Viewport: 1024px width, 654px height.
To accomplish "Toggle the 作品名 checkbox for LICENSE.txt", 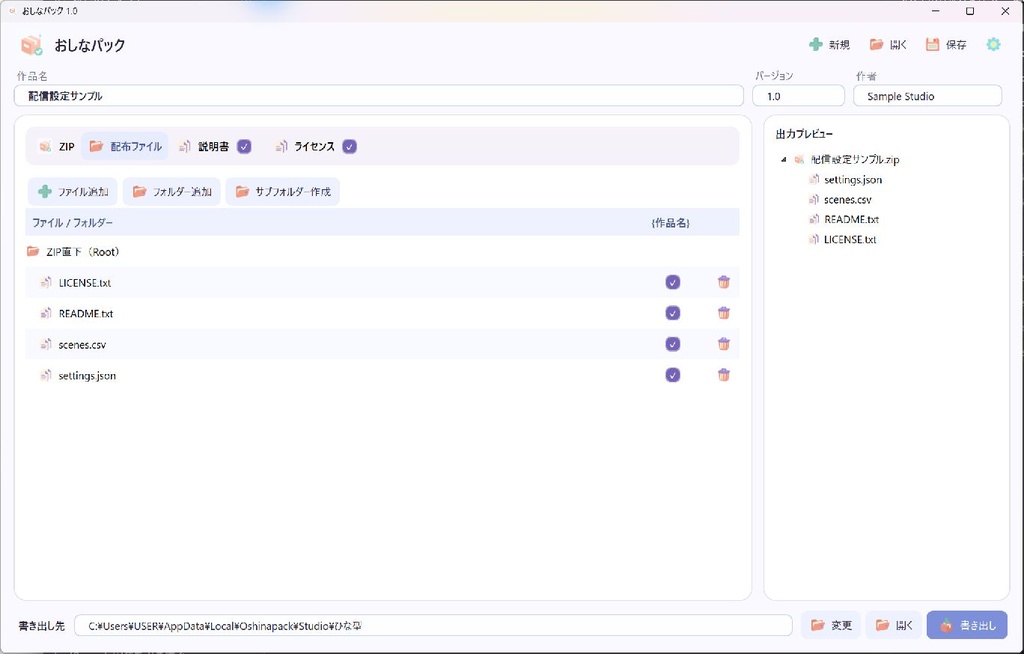I will tap(673, 282).
